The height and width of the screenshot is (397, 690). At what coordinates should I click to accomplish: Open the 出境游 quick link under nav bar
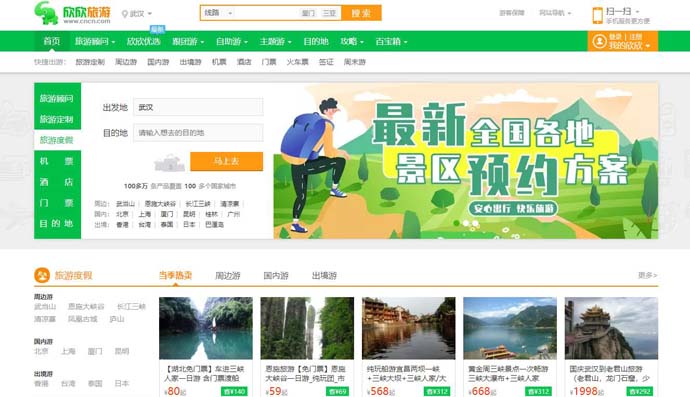click(190, 62)
